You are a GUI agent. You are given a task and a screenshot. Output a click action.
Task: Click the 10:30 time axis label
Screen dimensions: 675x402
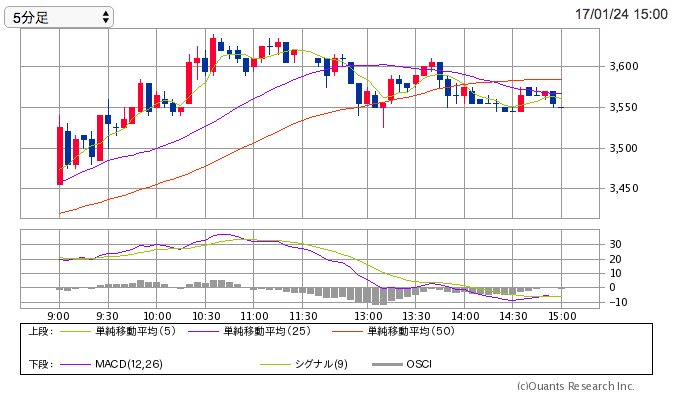point(206,316)
